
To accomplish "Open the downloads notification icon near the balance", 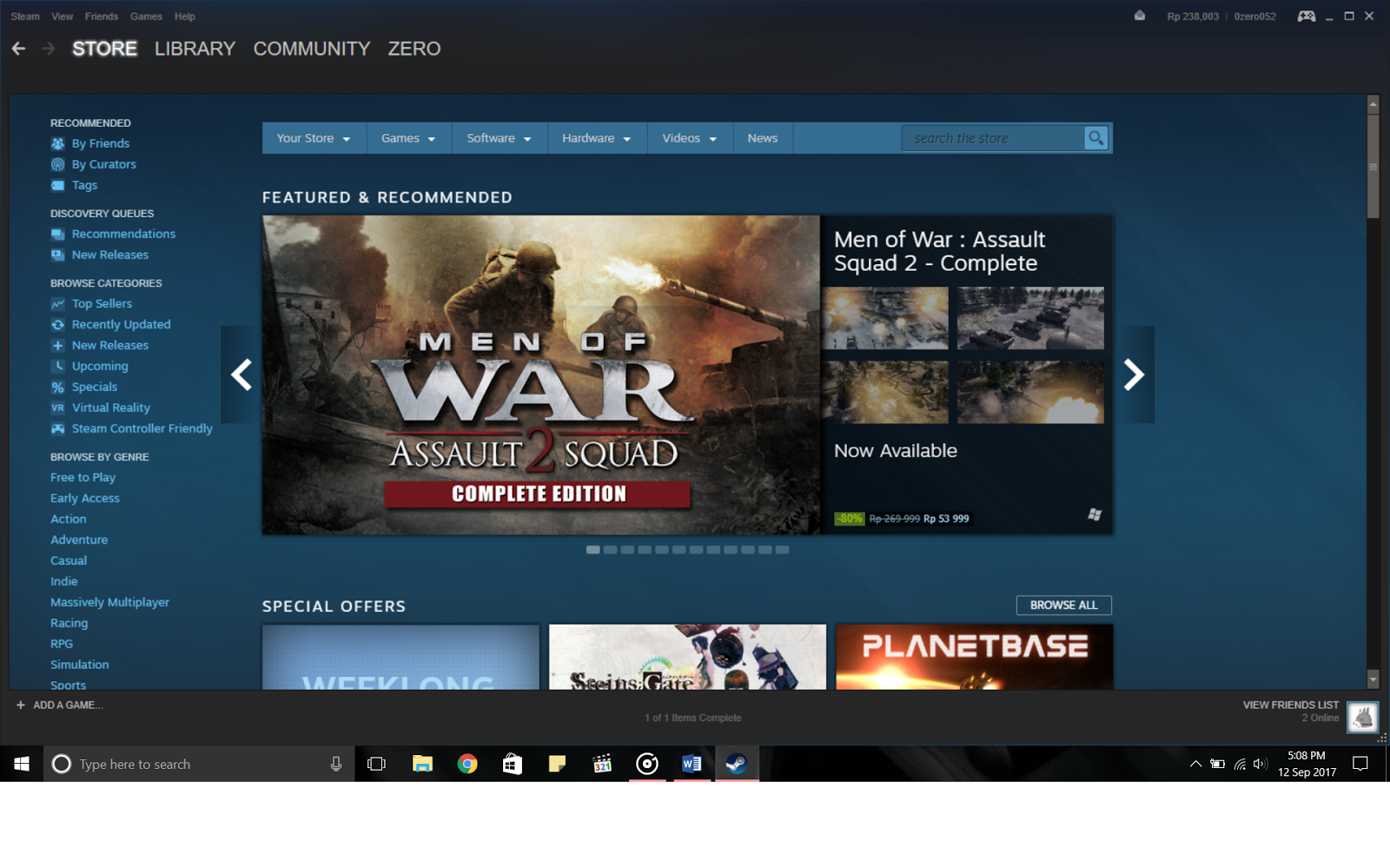I will coord(1139,15).
